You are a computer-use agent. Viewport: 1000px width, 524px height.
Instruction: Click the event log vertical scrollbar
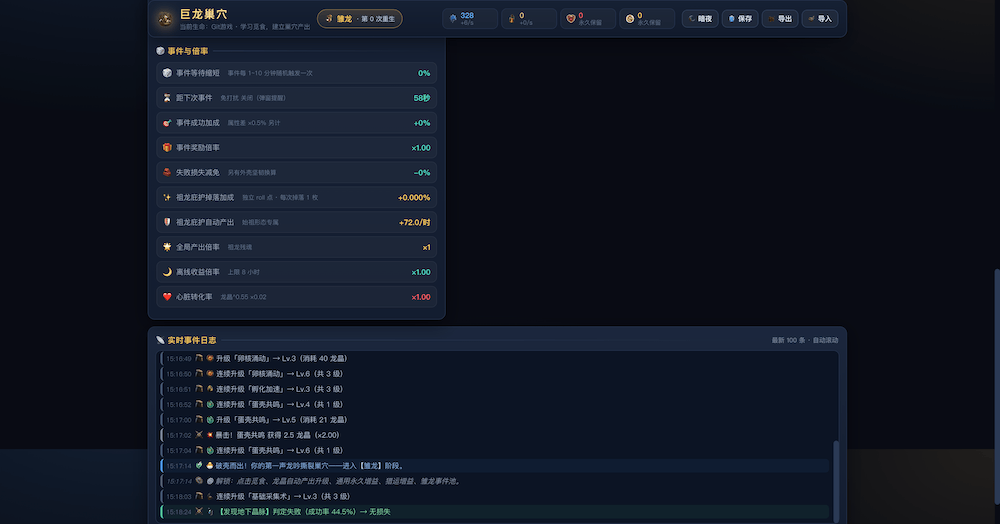tap(835, 479)
